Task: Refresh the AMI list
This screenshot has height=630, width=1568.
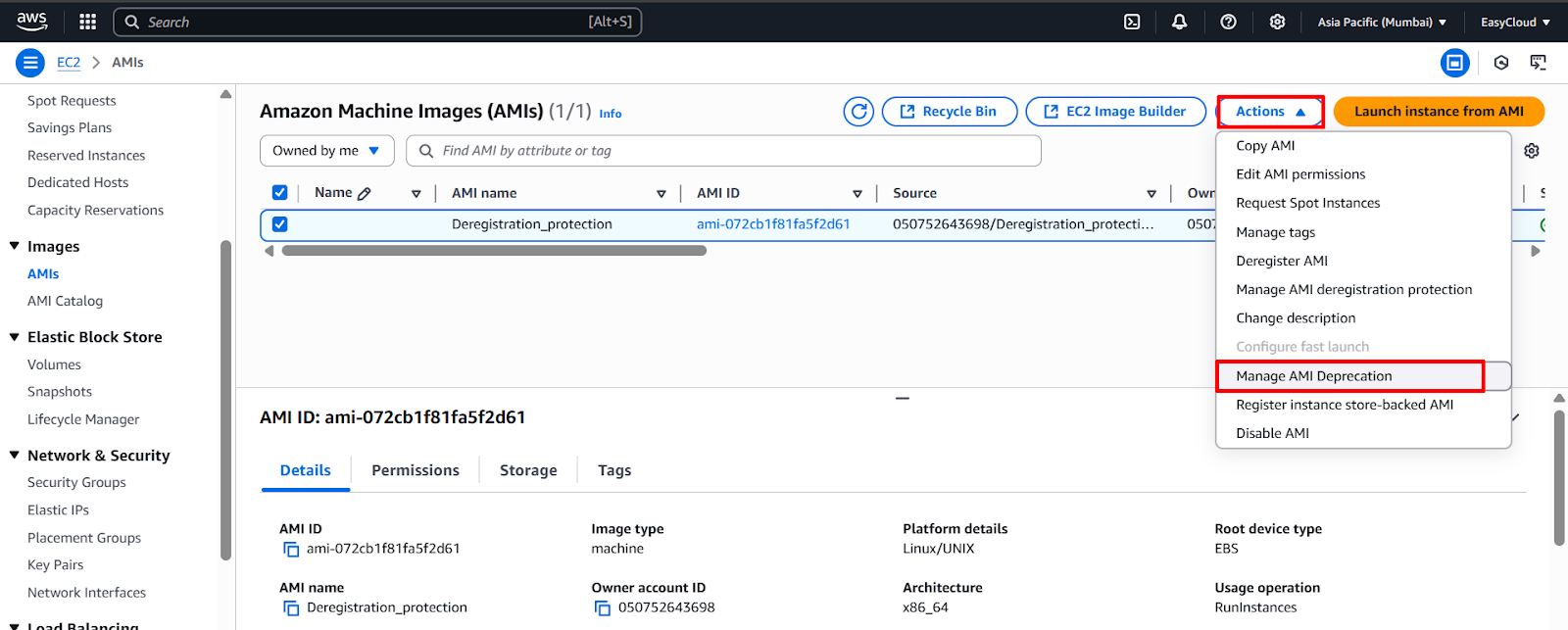Action: 858,112
